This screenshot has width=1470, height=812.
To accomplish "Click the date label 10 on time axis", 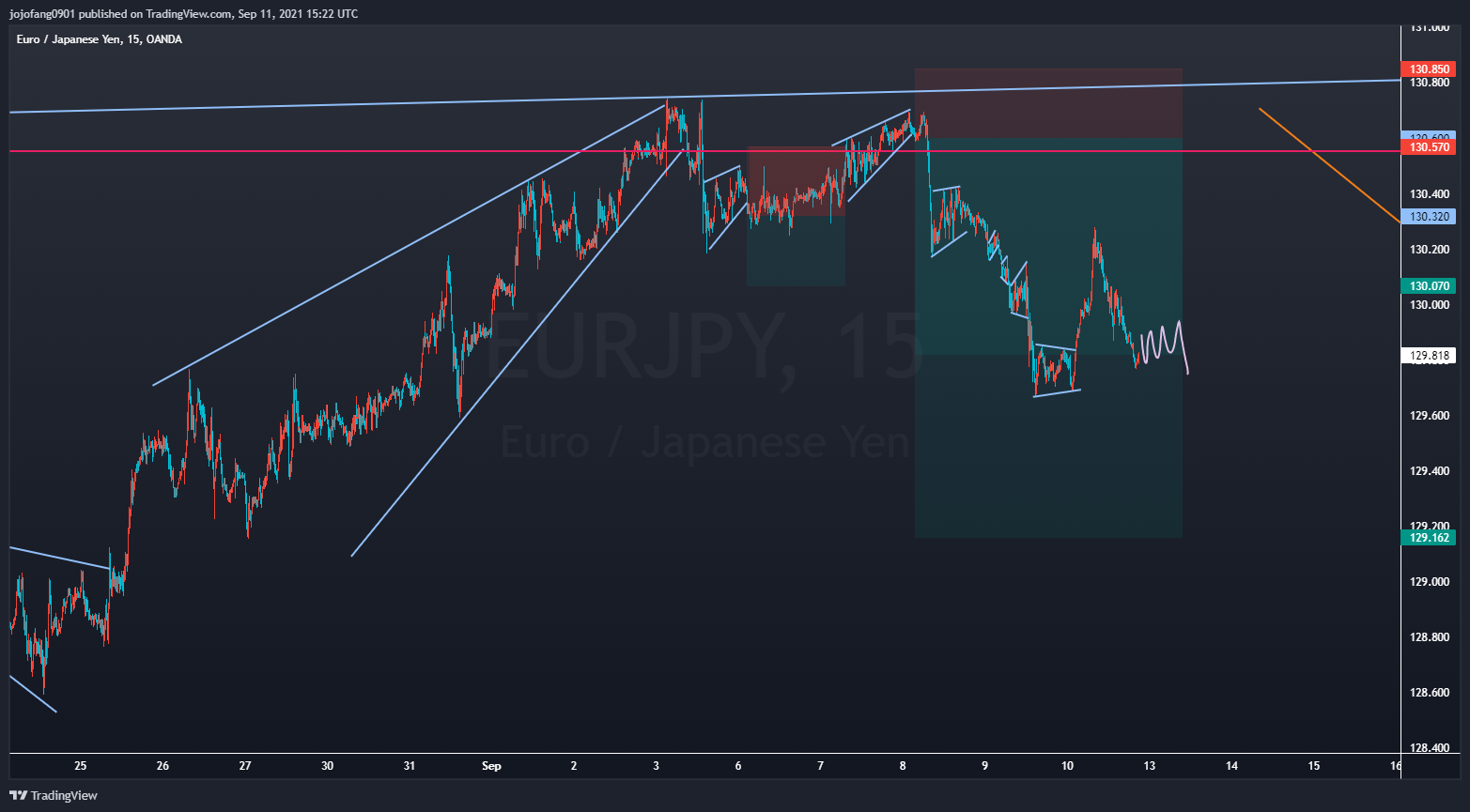I will (1067, 766).
